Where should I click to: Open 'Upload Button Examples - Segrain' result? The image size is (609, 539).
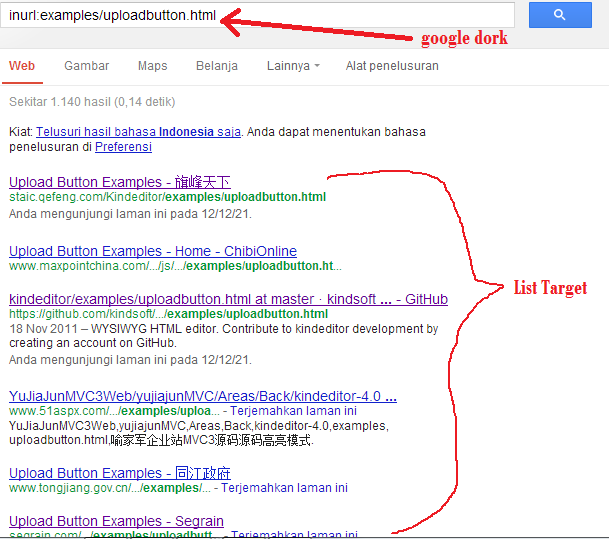coord(116,521)
